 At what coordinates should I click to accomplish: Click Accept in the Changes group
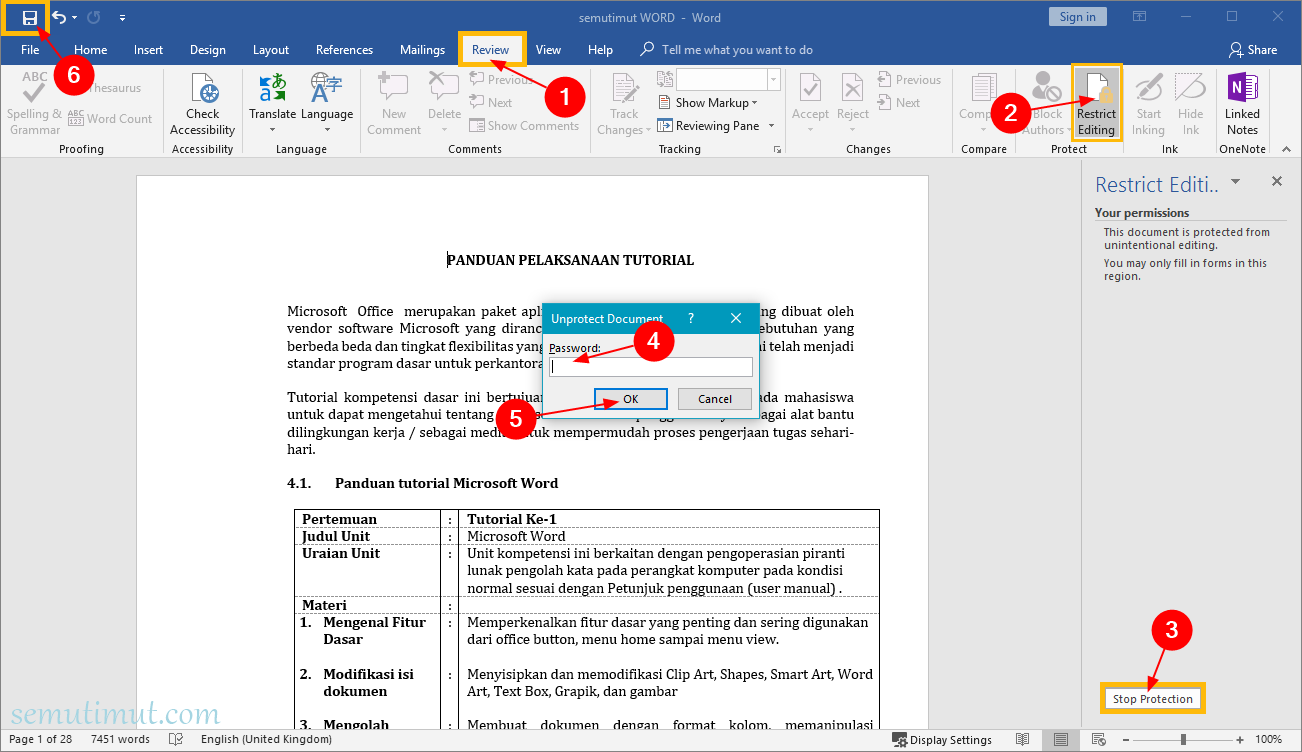[810, 103]
